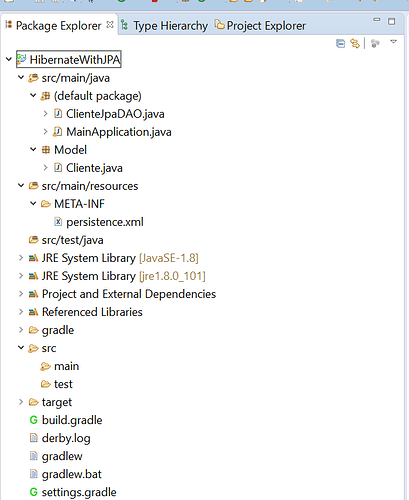Expand the target folder
409x500 pixels.
(21, 402)
